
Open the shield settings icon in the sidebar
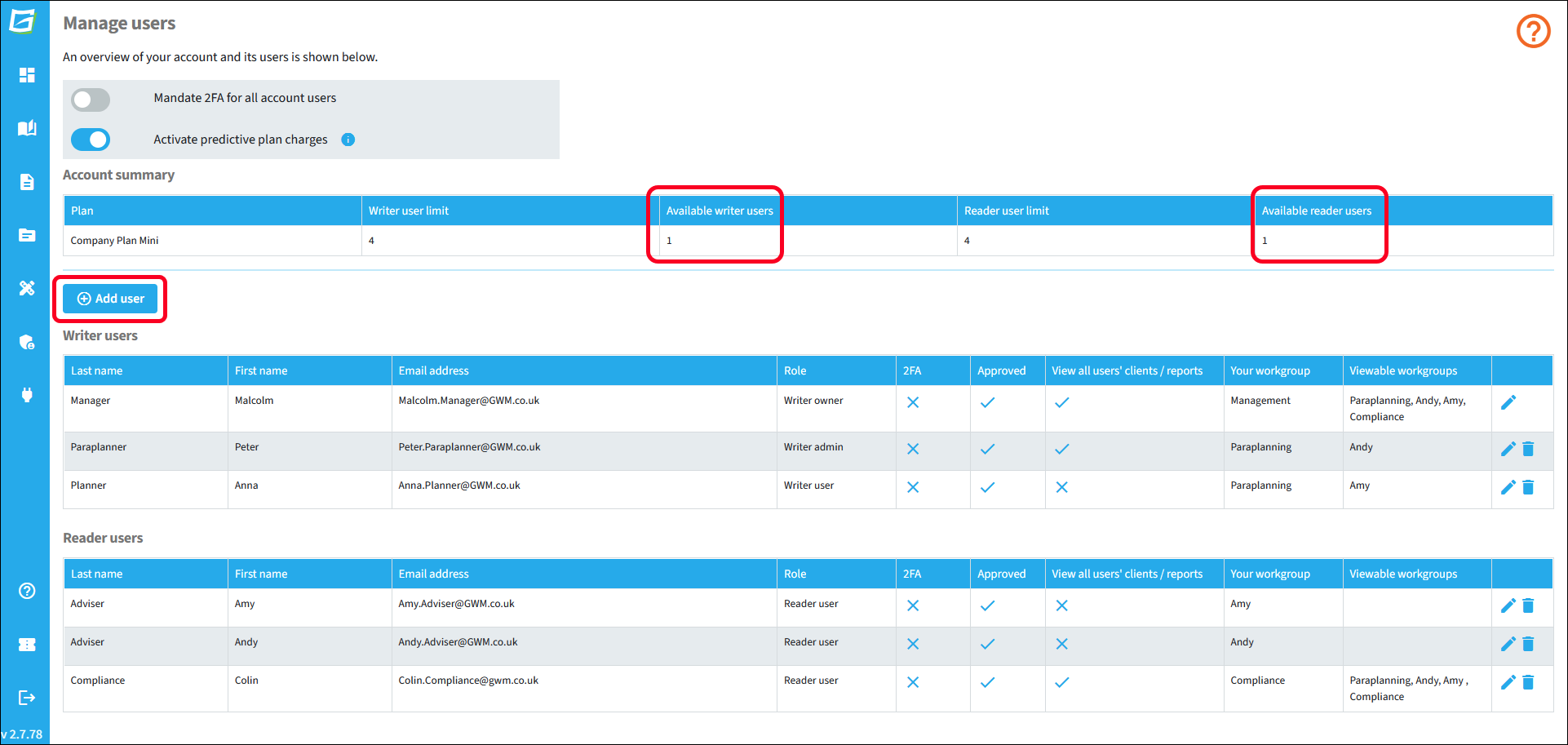27,342
